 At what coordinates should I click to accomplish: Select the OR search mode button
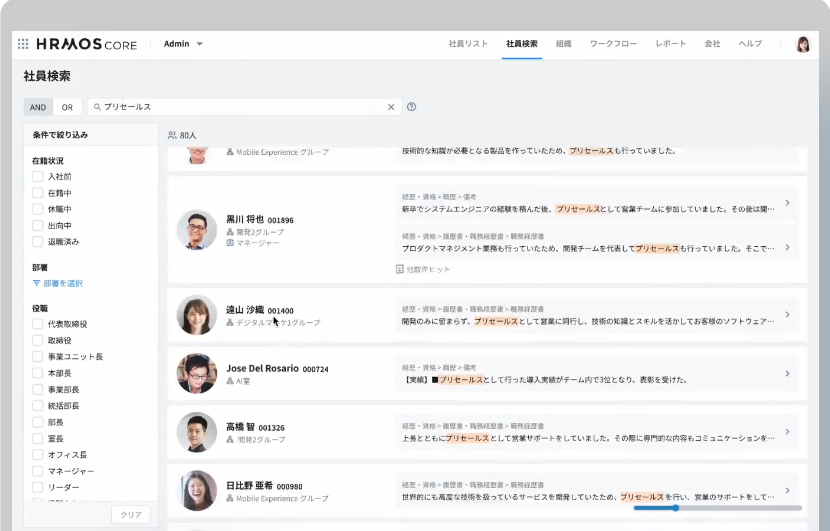(x=67, y=107)
